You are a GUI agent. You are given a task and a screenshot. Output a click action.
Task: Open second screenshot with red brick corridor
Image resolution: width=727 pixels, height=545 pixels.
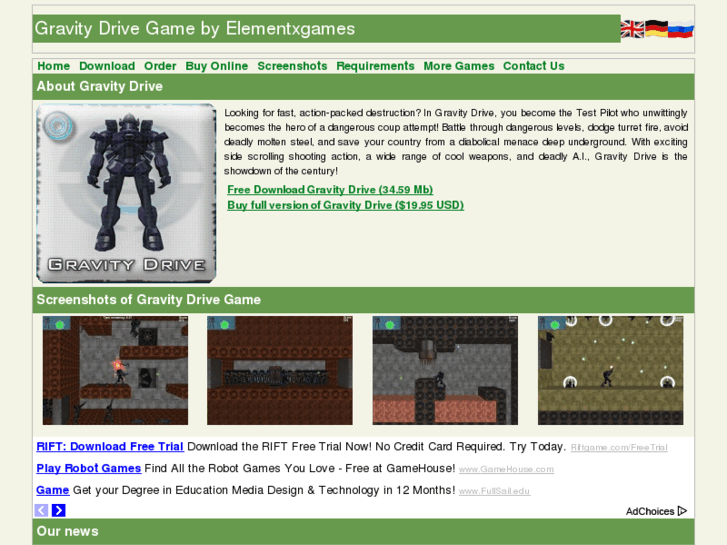click(x=280, y=370)
